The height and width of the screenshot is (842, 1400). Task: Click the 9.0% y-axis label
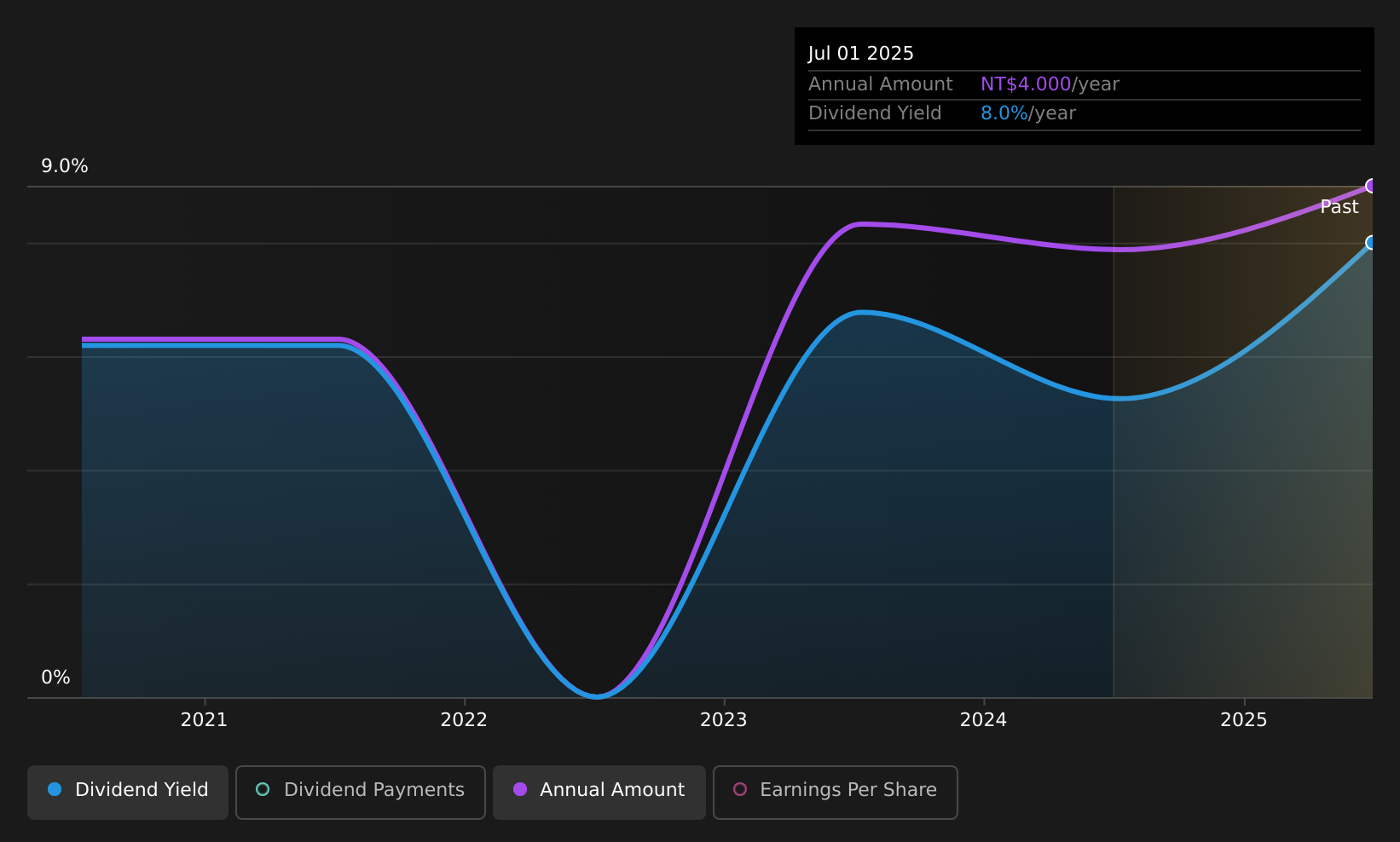(65, 166)
